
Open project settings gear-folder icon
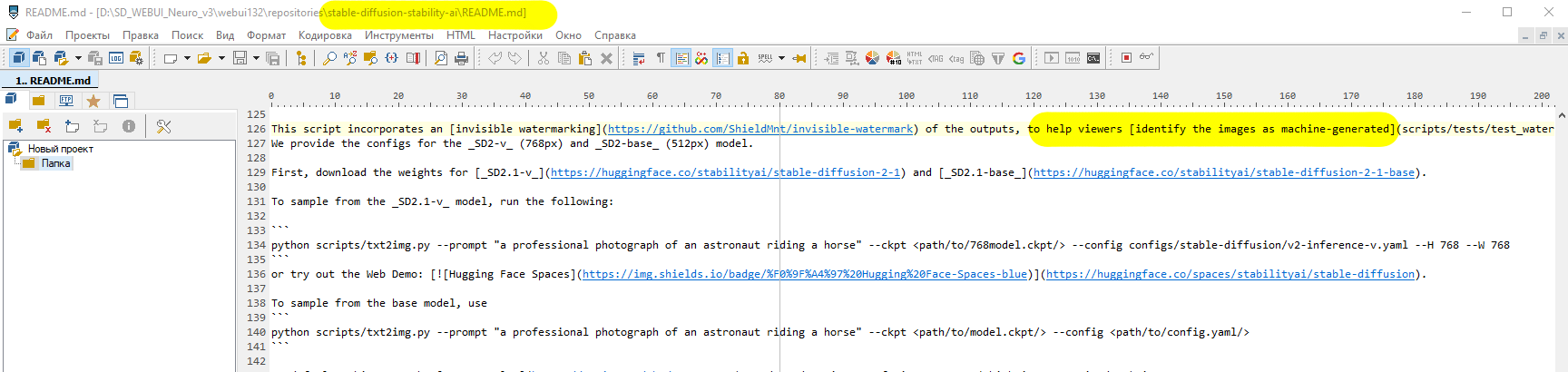136,58
